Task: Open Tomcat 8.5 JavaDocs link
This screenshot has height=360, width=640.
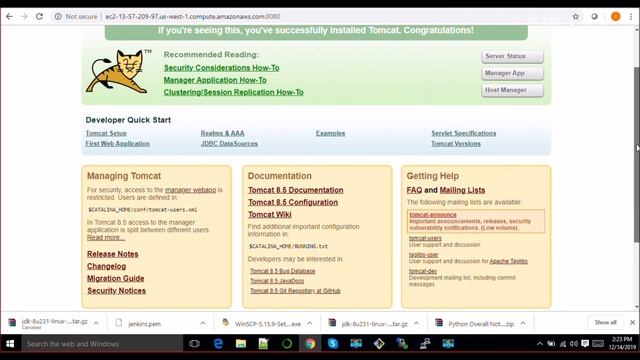Action: pos(277,281)
